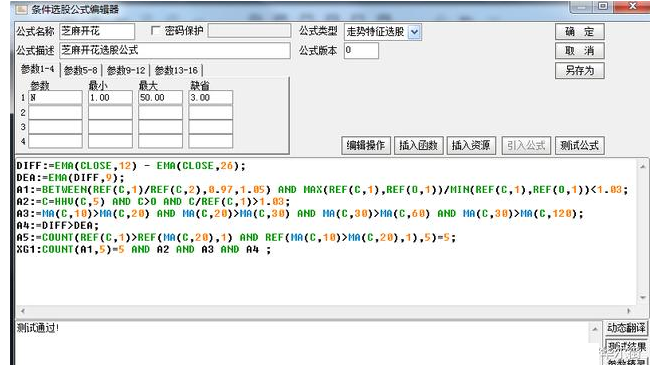Click the A2:=C=HHV(C,5) code line
The image size is (654, 377).
pos(153,202)
